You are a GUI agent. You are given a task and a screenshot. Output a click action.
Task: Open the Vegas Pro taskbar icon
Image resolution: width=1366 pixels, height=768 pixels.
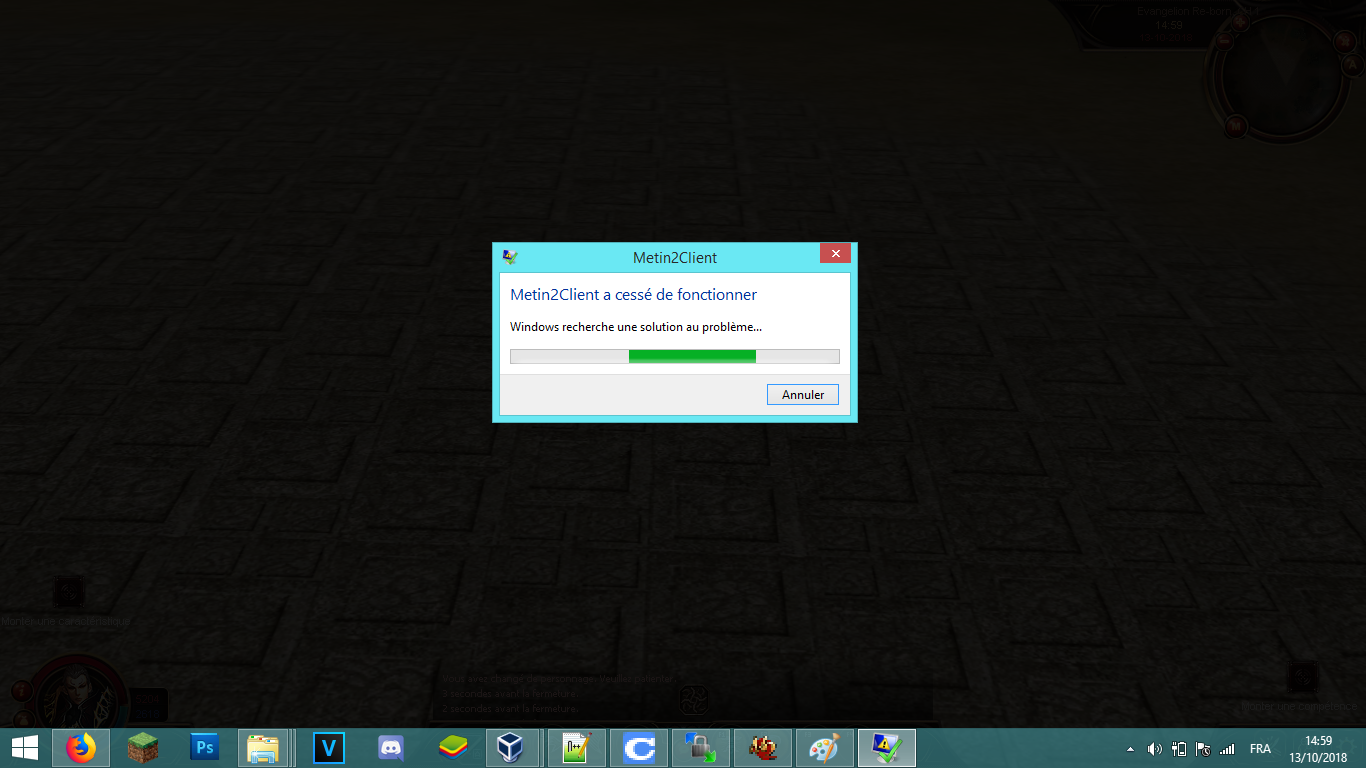coord(329,748)
